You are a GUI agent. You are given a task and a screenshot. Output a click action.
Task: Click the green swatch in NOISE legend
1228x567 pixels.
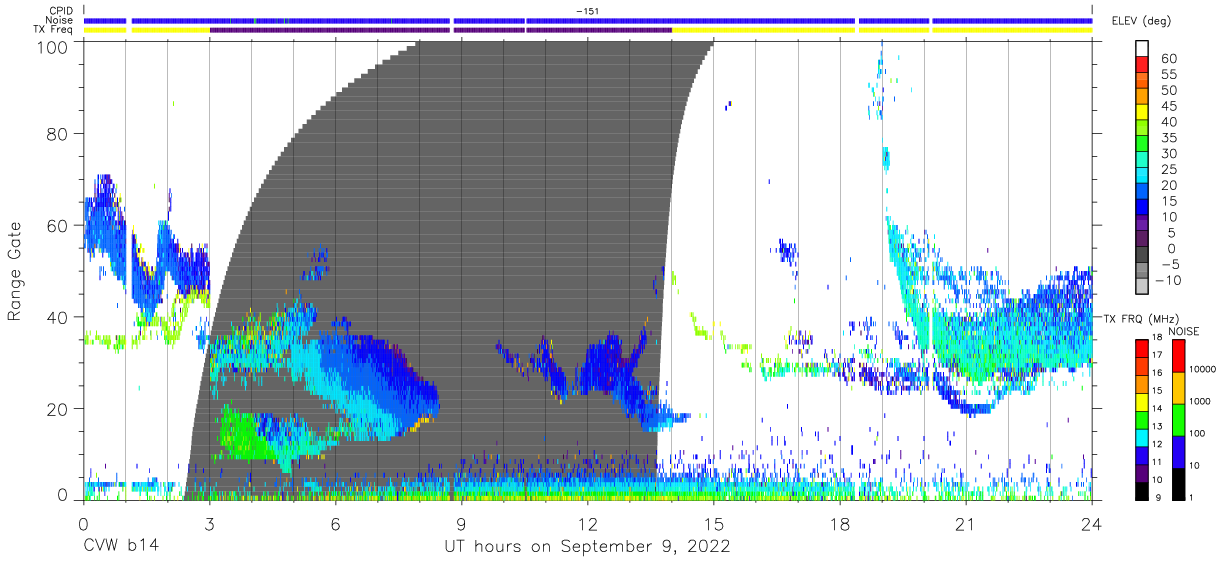(x=1177, y=419)
